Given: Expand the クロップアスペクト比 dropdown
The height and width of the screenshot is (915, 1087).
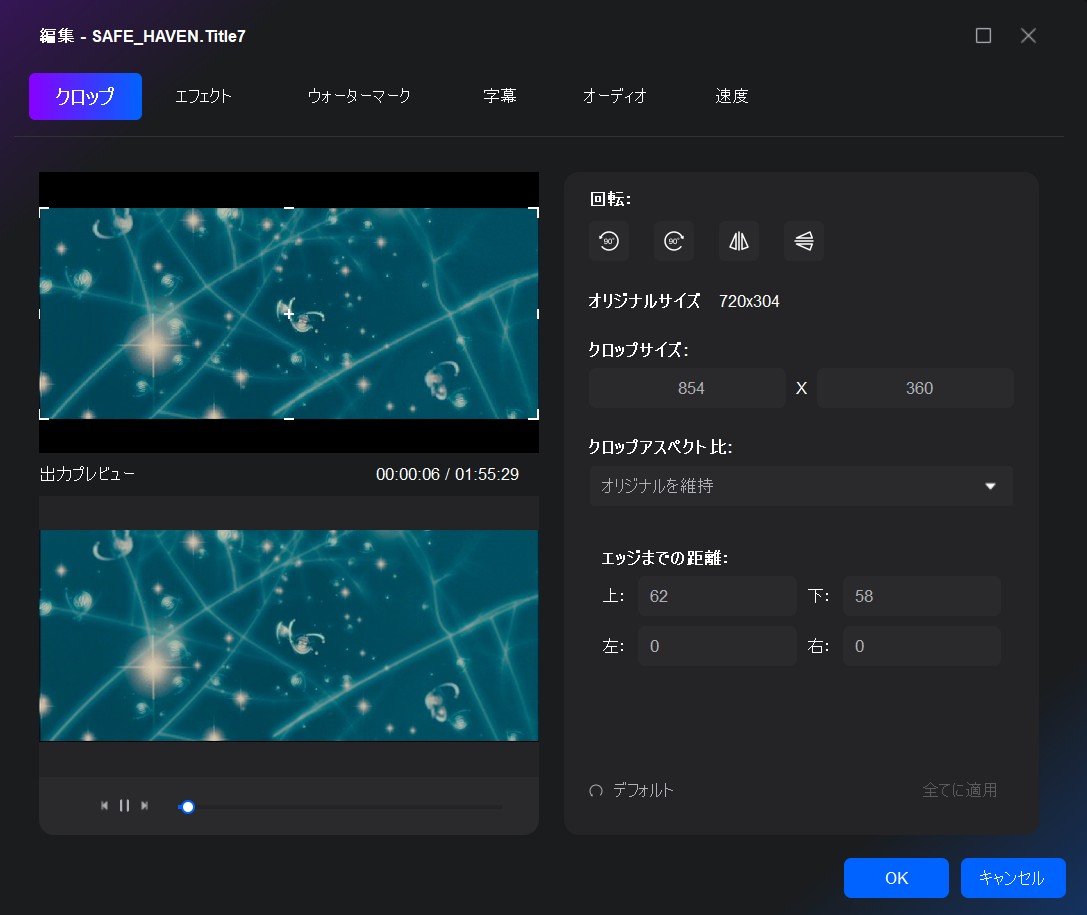Looking at the screenshot, I should point(801,486).
